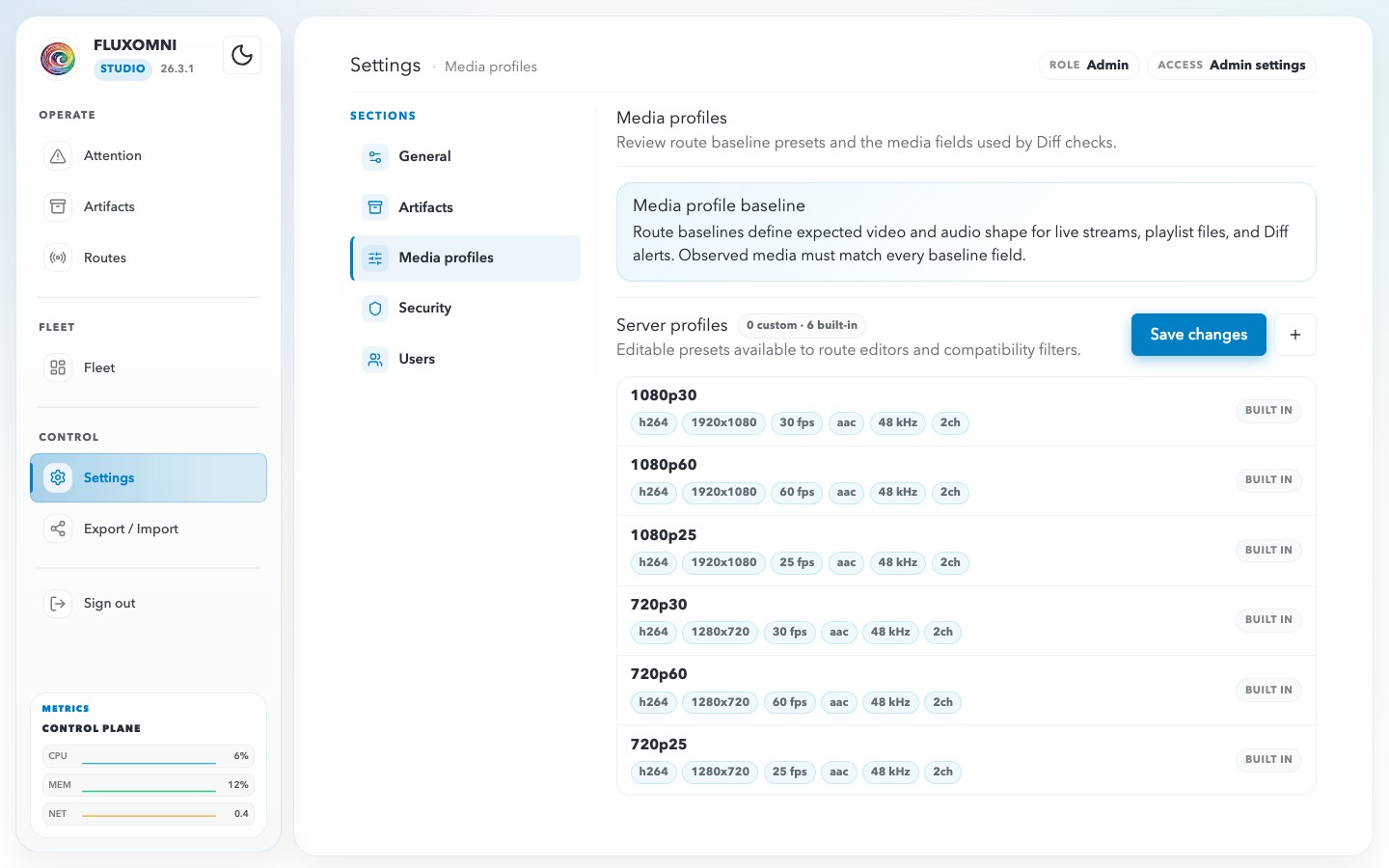The width and height of the screenshot is (1389, 868).
Task: Click the Artifacts box icon in Sections
Action: (x=375, y=207)
